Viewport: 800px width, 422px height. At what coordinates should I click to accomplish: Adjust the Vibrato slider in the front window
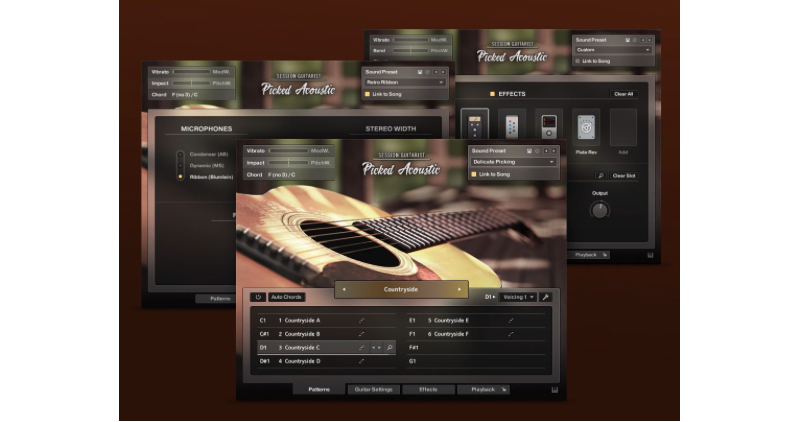coord(288,151)
